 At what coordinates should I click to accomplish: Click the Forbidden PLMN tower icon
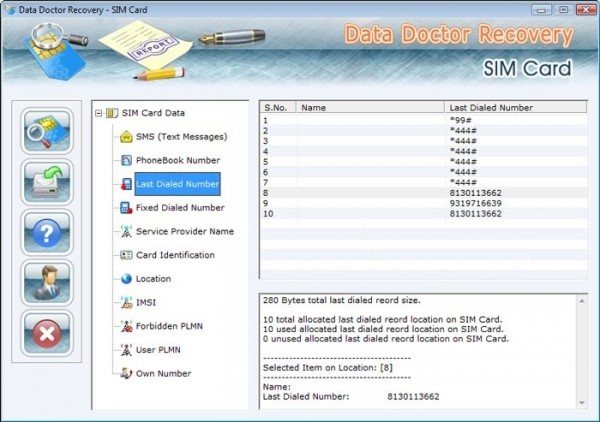click(x=126, y=326)
